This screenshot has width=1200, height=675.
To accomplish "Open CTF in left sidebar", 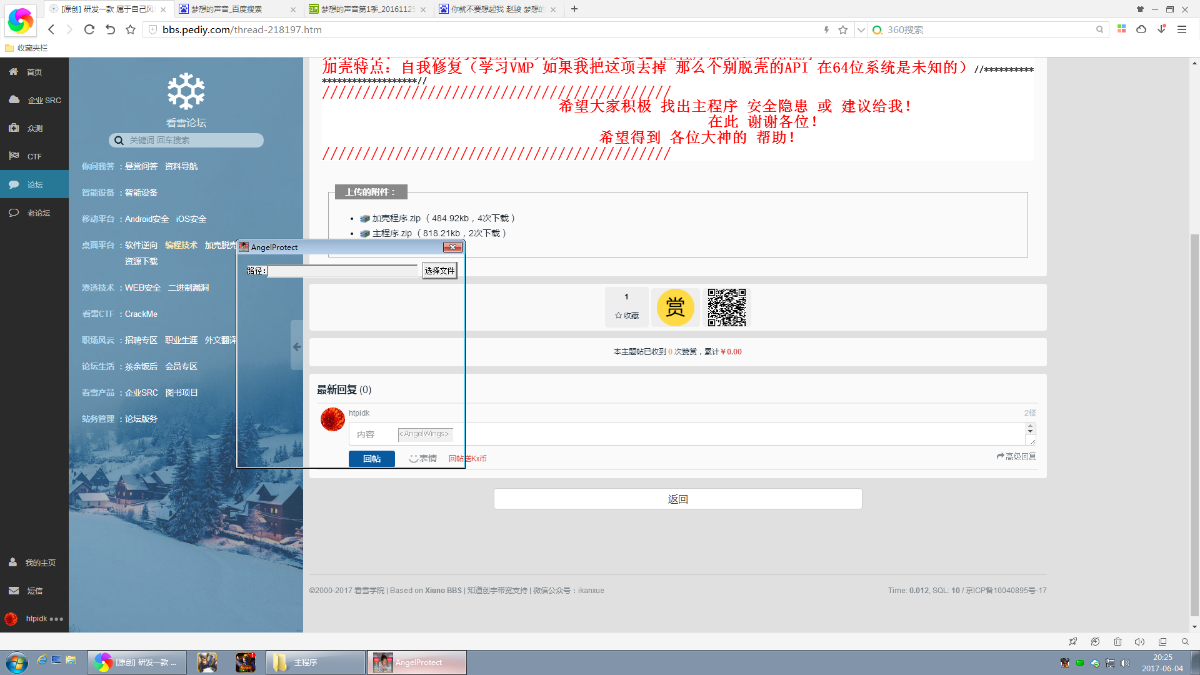I will (34, 156).
